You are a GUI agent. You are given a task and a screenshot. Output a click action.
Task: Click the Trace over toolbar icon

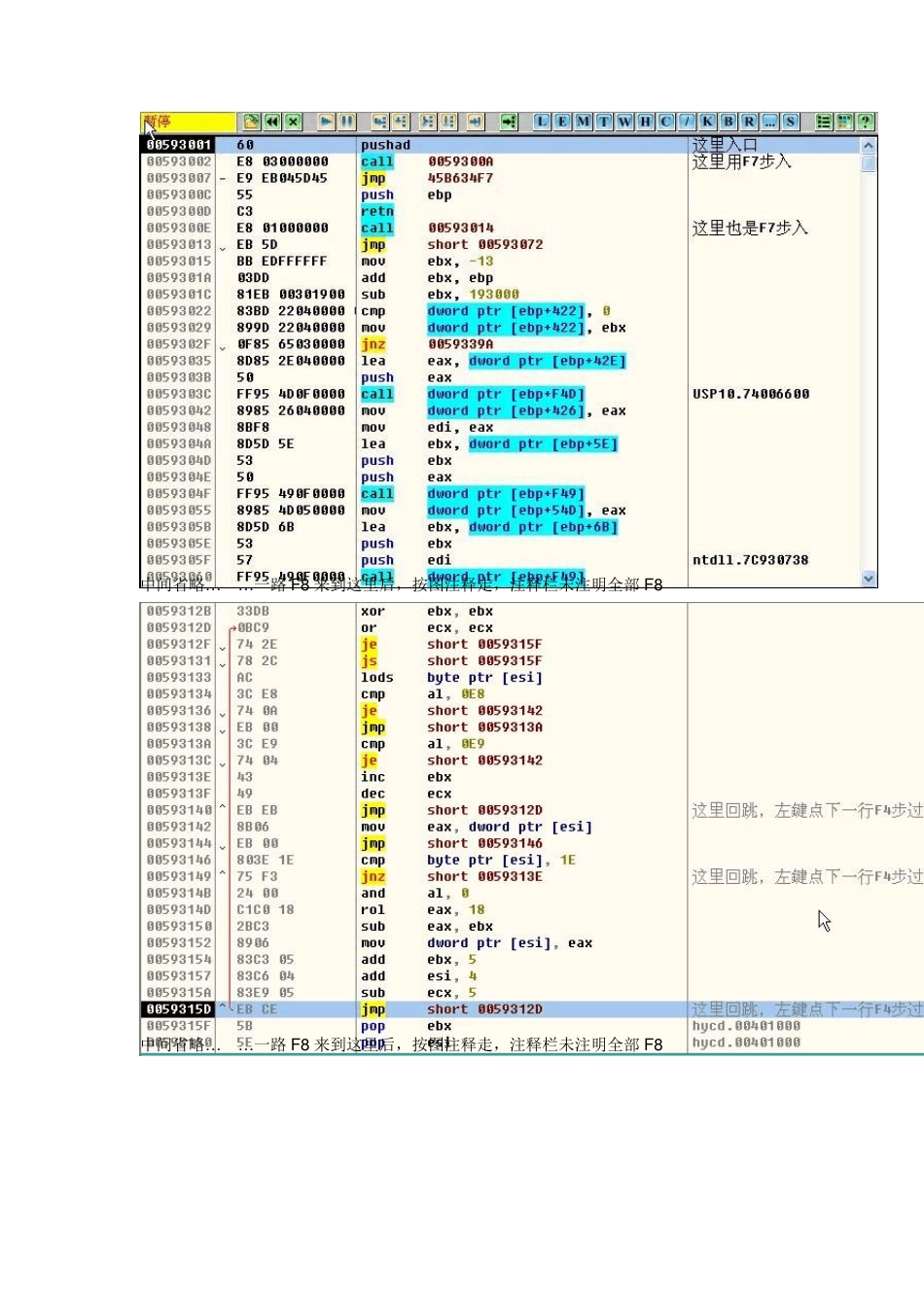448,122
